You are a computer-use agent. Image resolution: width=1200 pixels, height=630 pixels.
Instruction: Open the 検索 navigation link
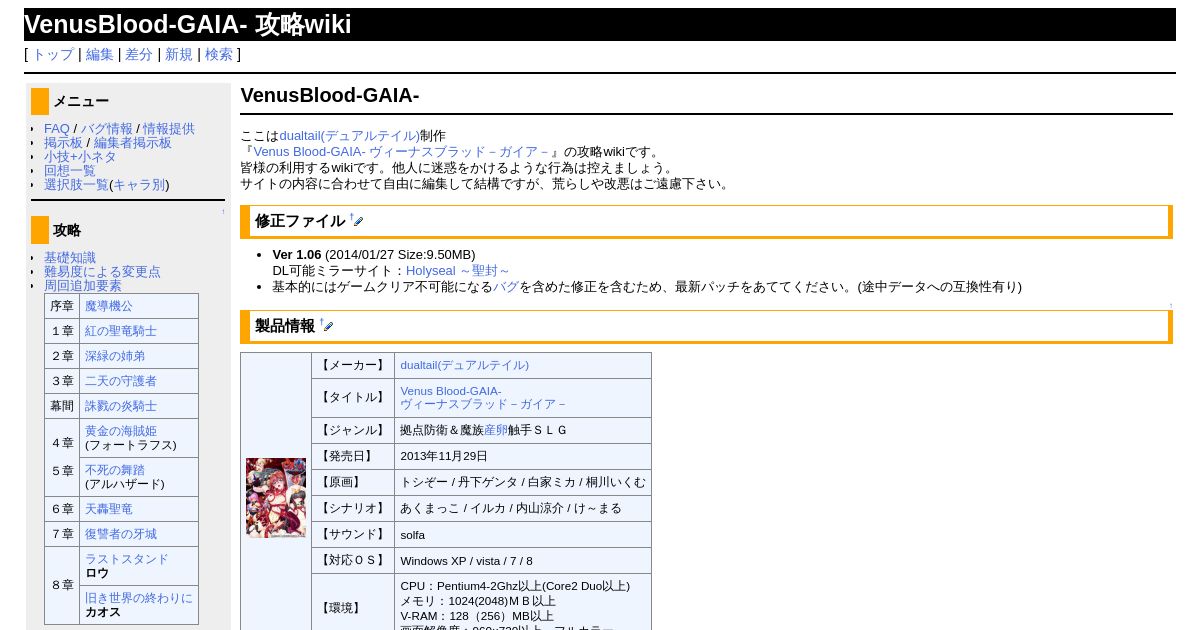tap(219, 55)
